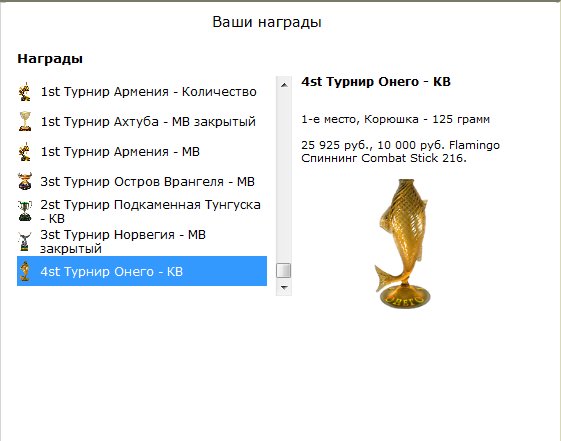This screenshot has width=561, height=441.
Task: Click the awards list scroll down arrow
Action: click(284, 288)
